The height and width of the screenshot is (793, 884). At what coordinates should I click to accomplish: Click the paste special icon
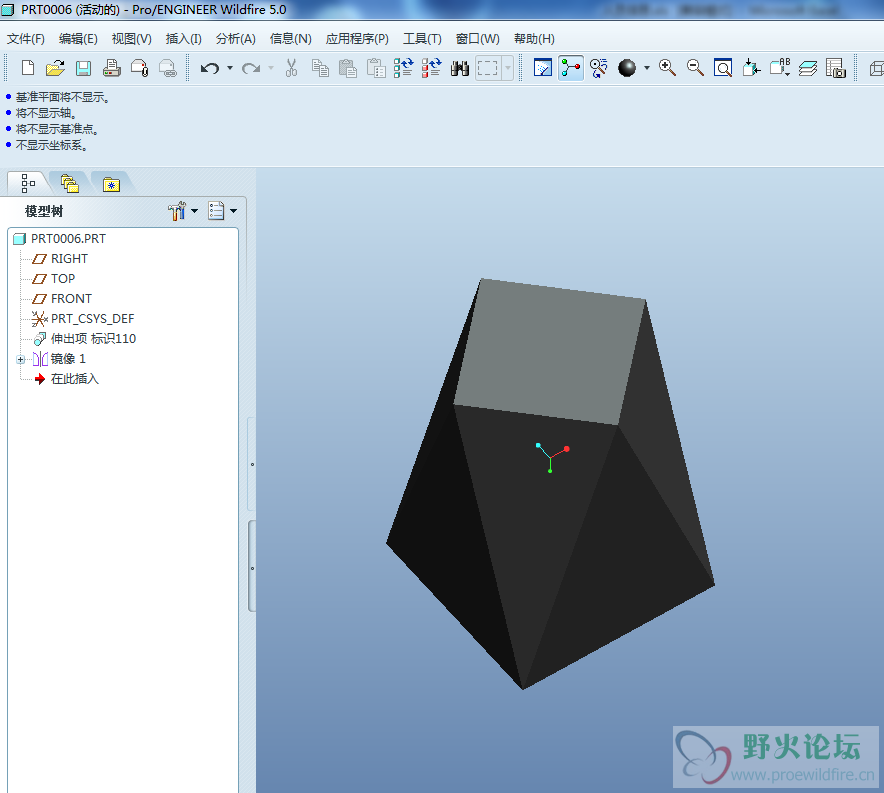click(376, 68)
